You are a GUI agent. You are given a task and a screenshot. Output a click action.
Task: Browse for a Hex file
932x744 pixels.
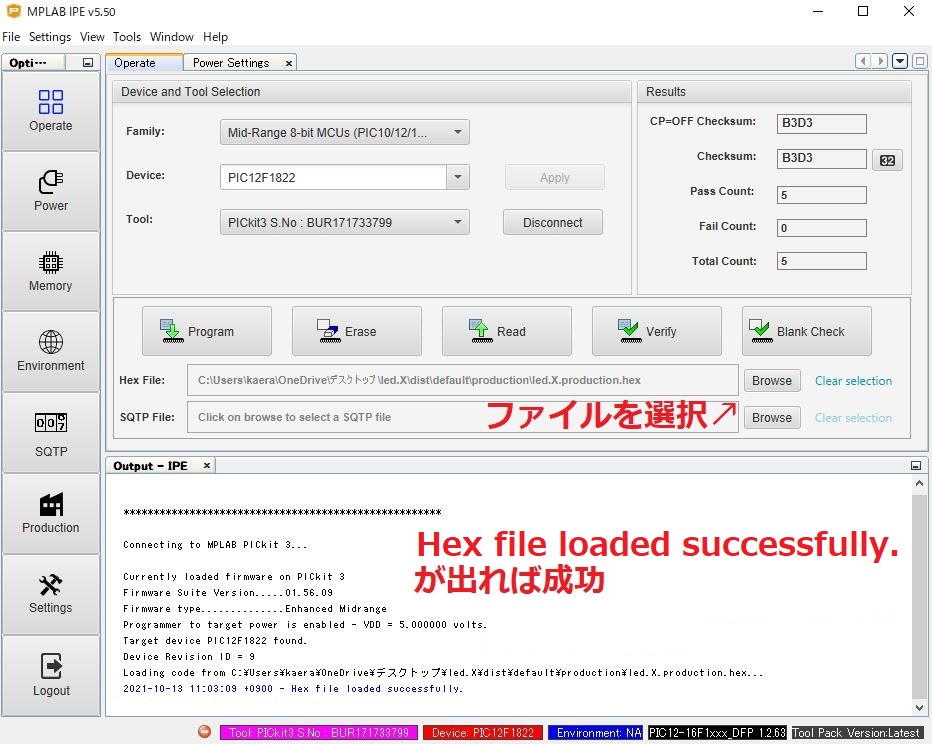click(x=772, y=380)
